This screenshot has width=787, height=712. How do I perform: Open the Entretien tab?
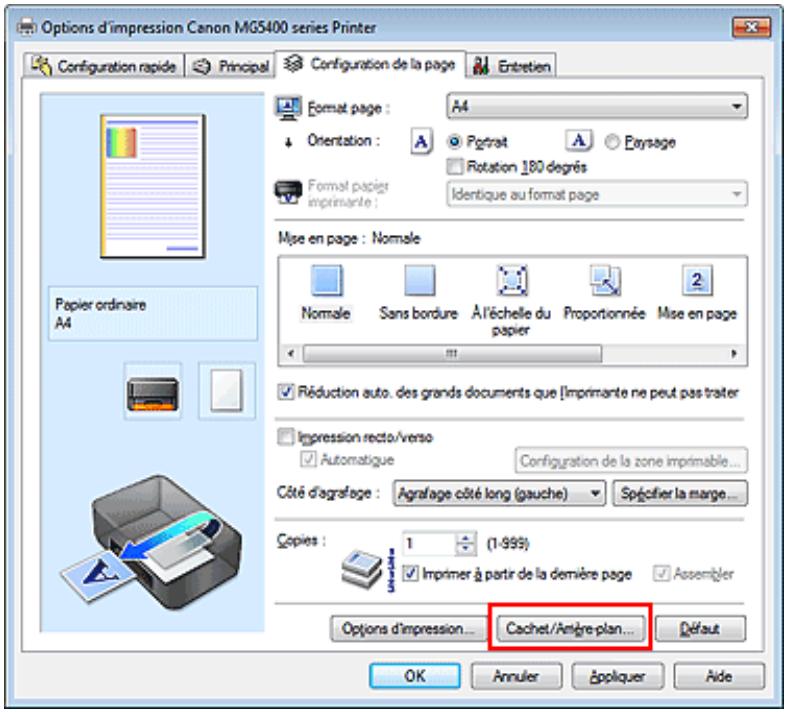click(511, 66)
